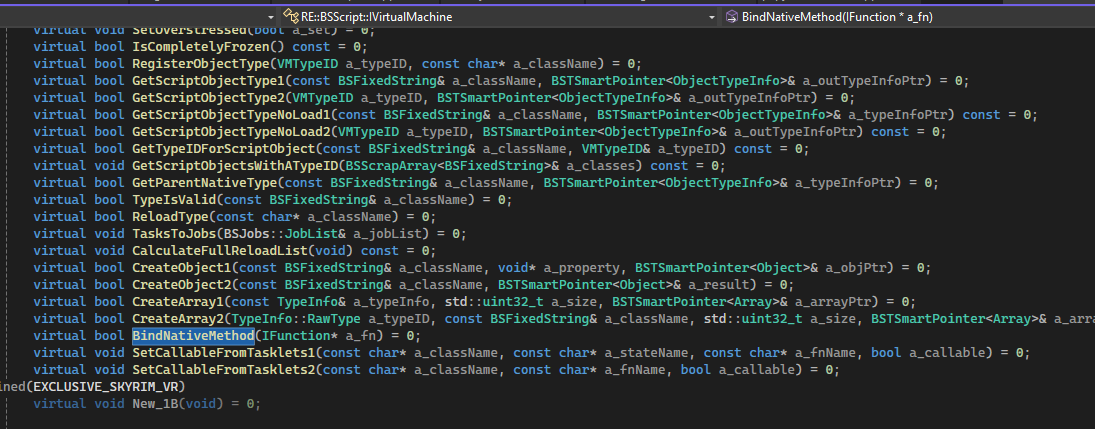Click the CalculateFullReloadList function name
The image size is (1095, 429).
click(x=222, y=250)
